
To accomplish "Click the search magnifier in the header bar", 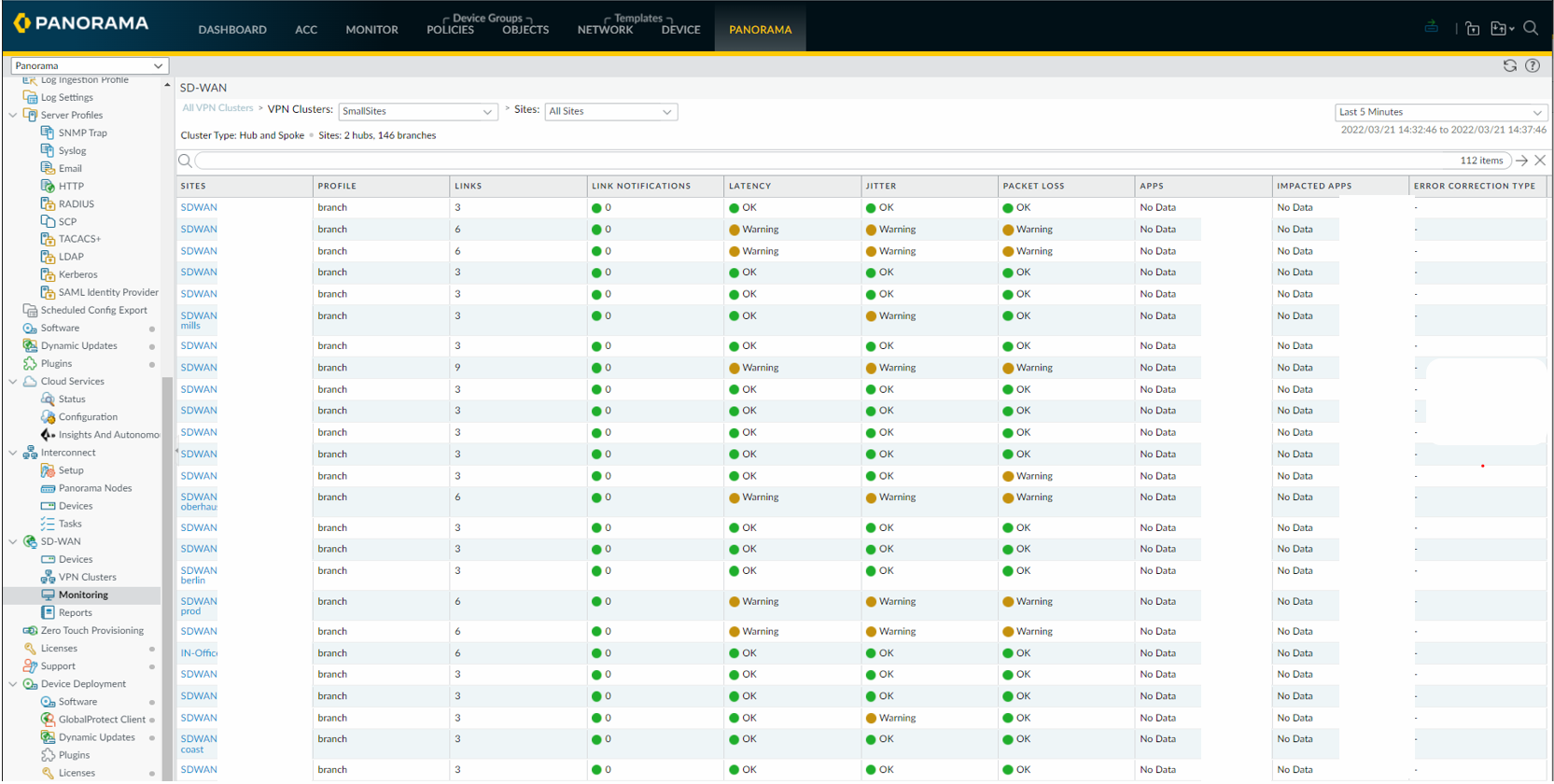I will tap(1531, 28).
